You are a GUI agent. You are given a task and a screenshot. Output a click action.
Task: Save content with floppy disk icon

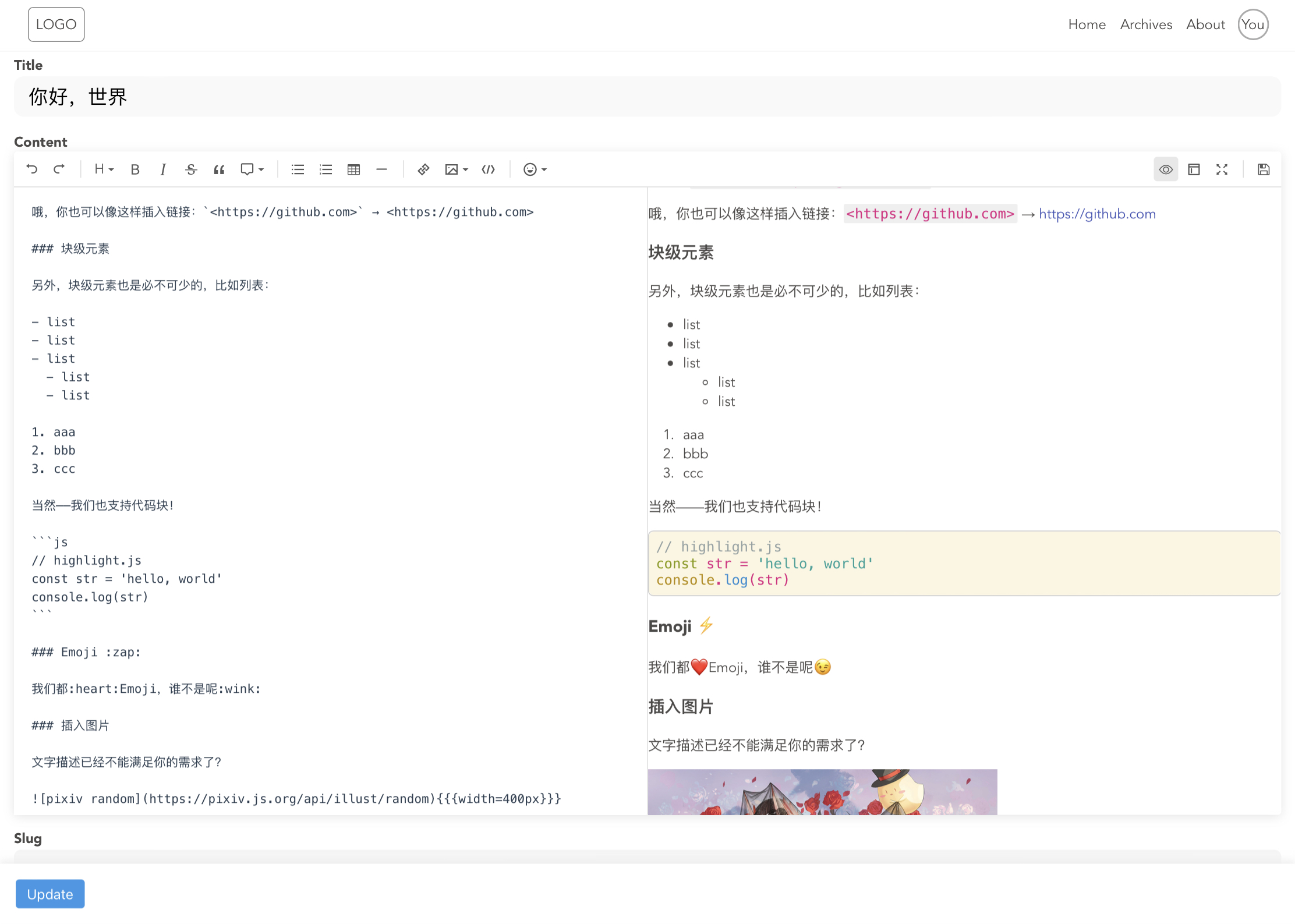pyautogui.click(x=1263, y=169)
